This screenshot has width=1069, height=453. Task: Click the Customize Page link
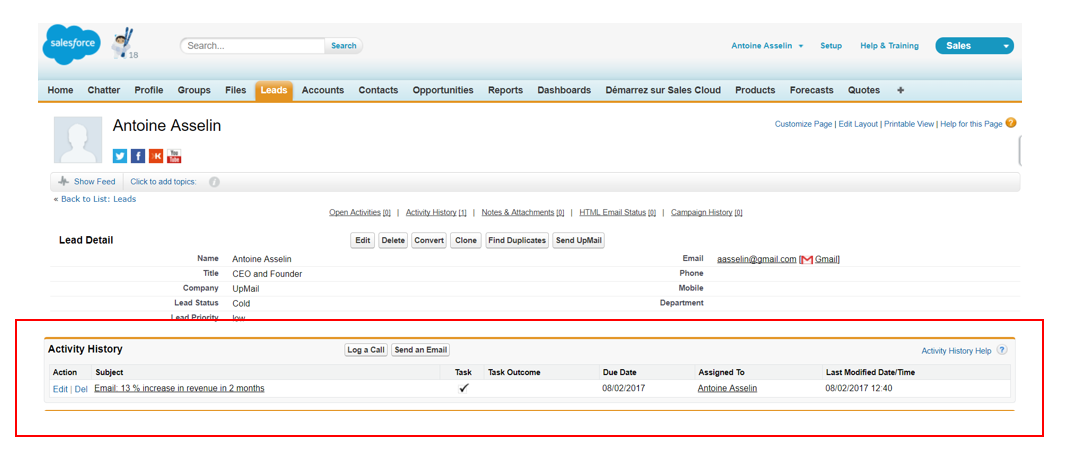point(803,124)
